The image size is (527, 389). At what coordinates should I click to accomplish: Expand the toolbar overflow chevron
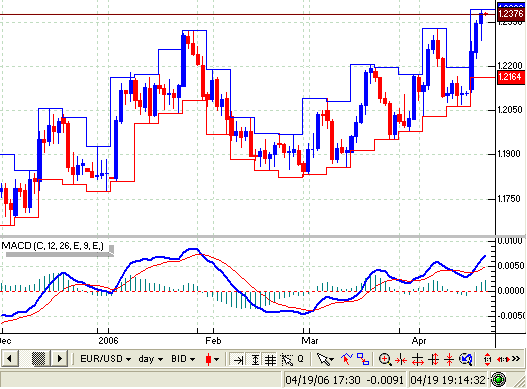[516, 359]
